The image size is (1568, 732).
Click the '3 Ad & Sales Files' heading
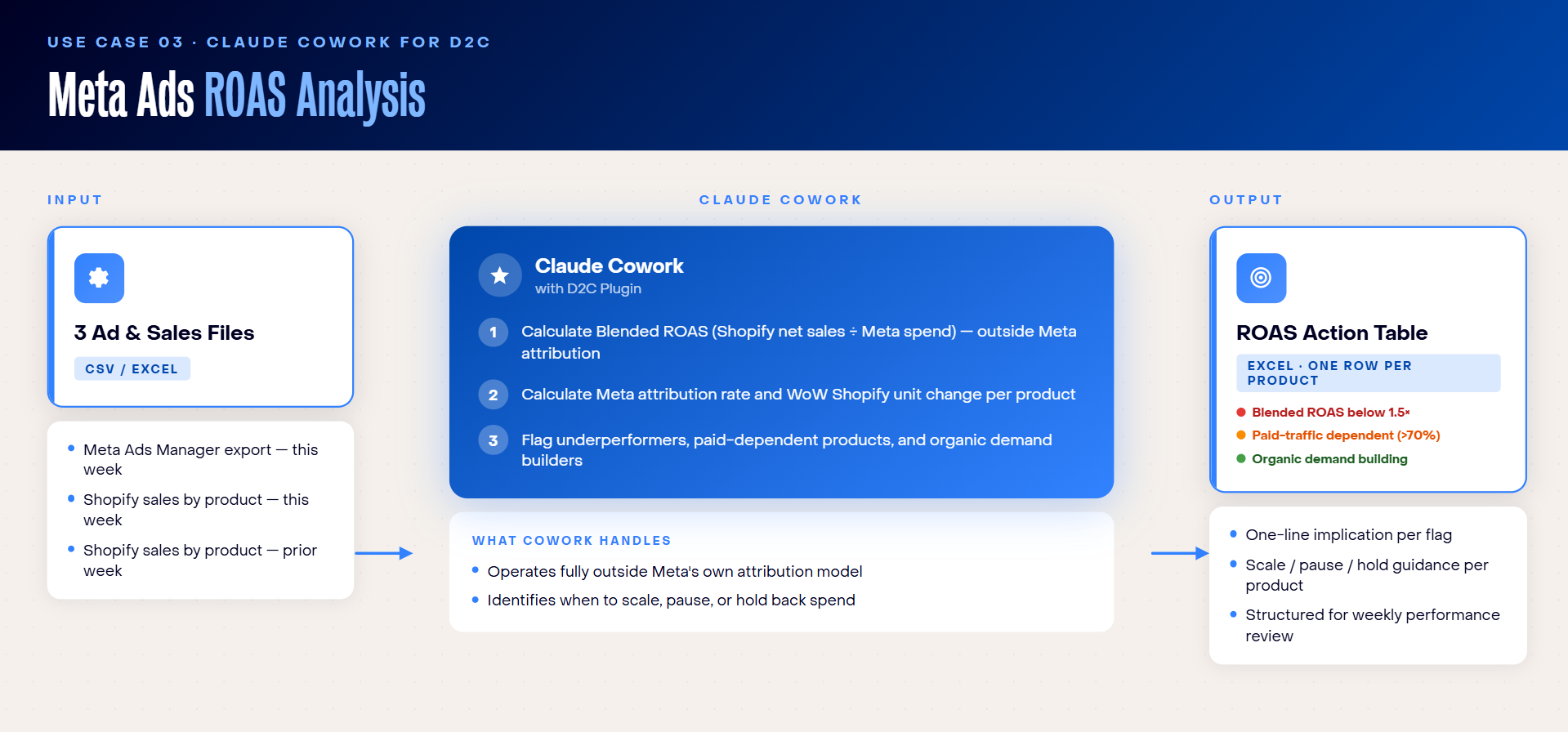point(164,333)
